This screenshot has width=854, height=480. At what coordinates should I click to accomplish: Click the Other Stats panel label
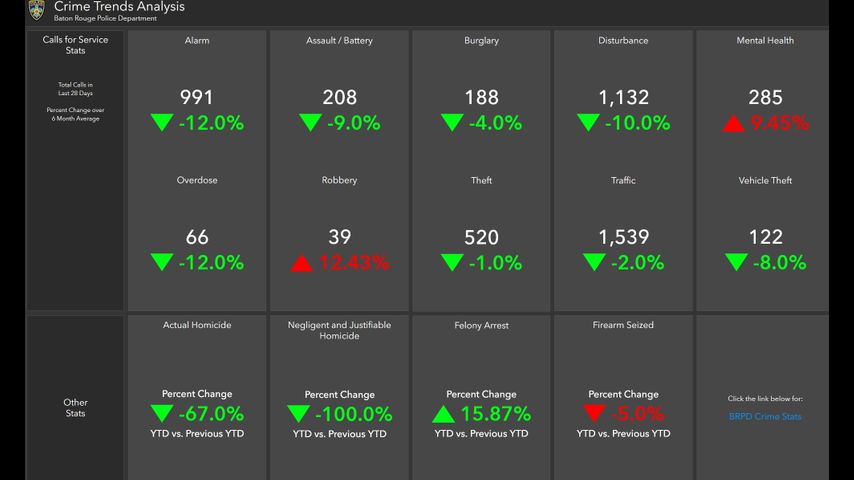tap(76, 408)
